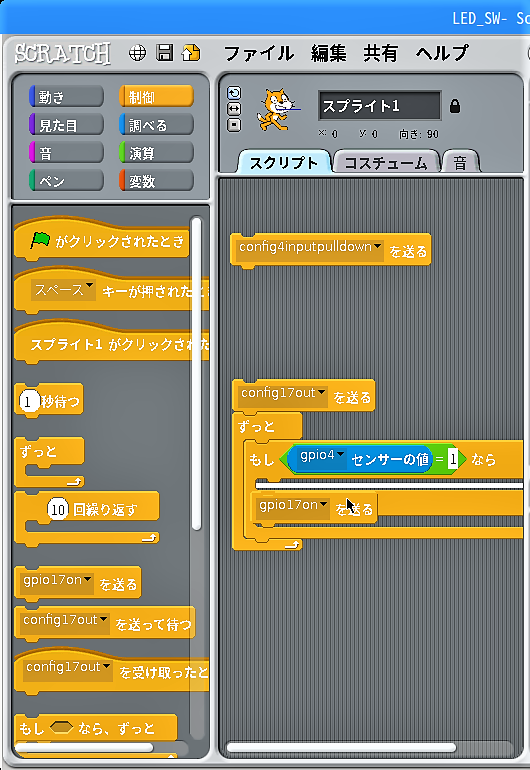Select the 制御 block category
Image resolution: width=530 pixels, height=770 pixels.
point(156,97)
